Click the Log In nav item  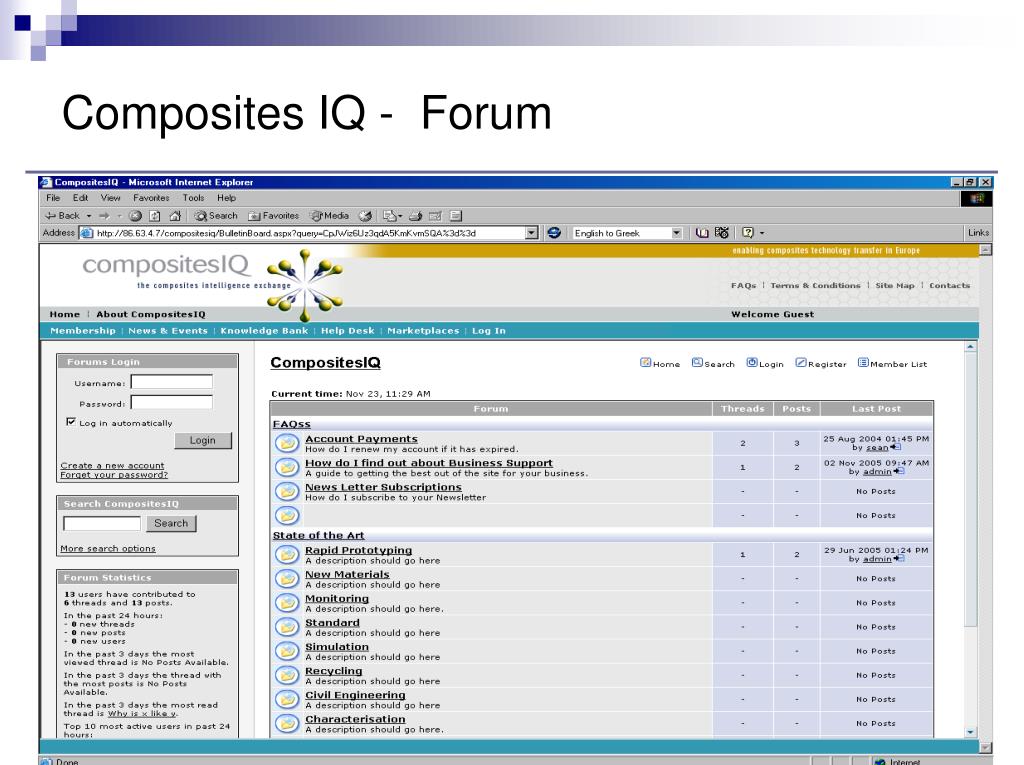click(488, 331)
